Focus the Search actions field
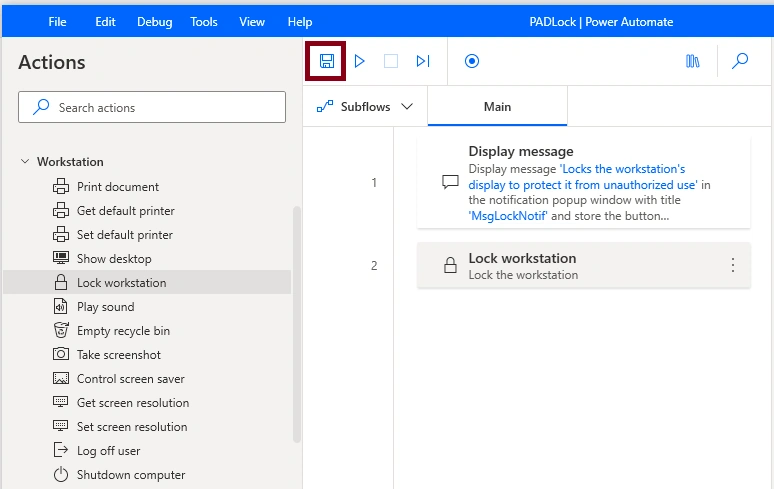The image size is (774, 489). click(x=152, y=107)
